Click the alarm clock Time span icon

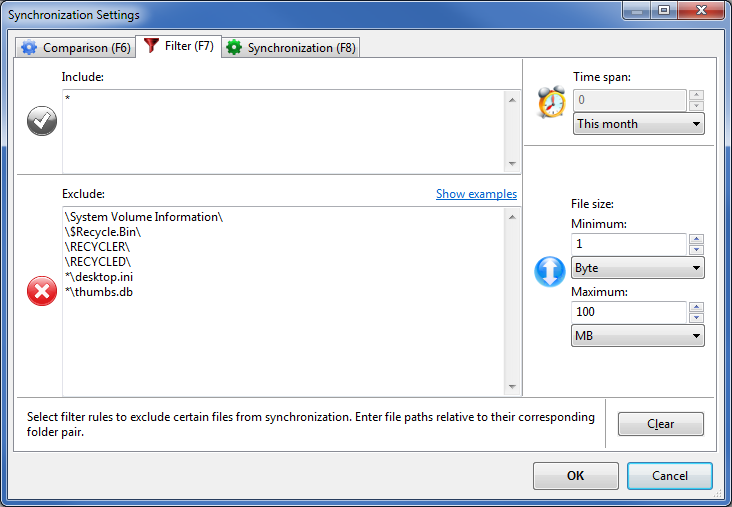(551, 102)
